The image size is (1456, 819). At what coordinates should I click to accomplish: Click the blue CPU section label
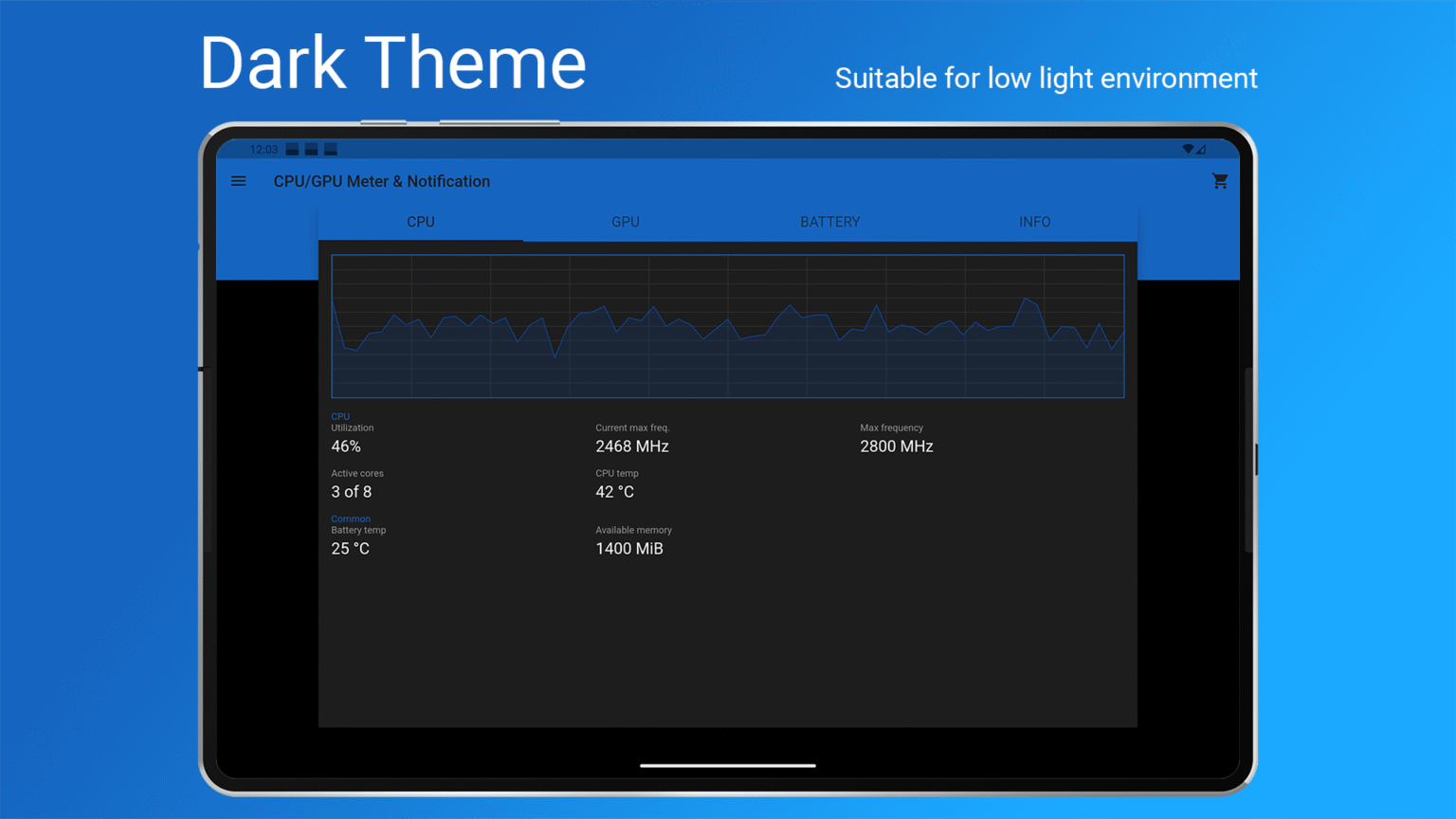click(x=340, y=416)
